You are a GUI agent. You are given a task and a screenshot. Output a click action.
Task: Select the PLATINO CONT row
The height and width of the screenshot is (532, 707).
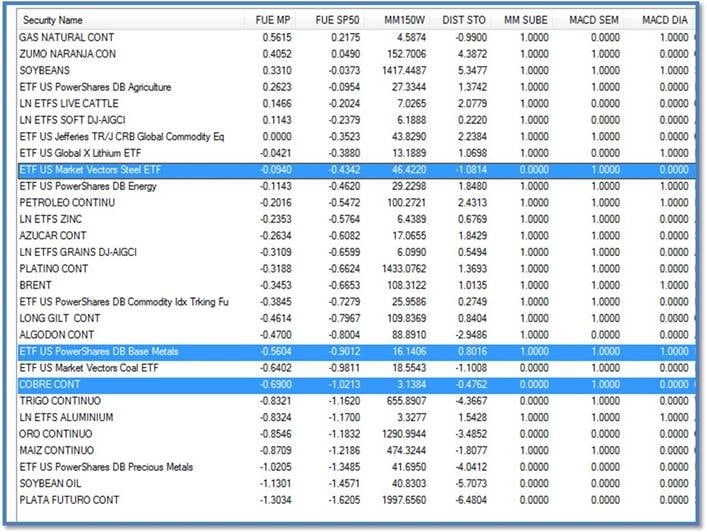[356, 269]
